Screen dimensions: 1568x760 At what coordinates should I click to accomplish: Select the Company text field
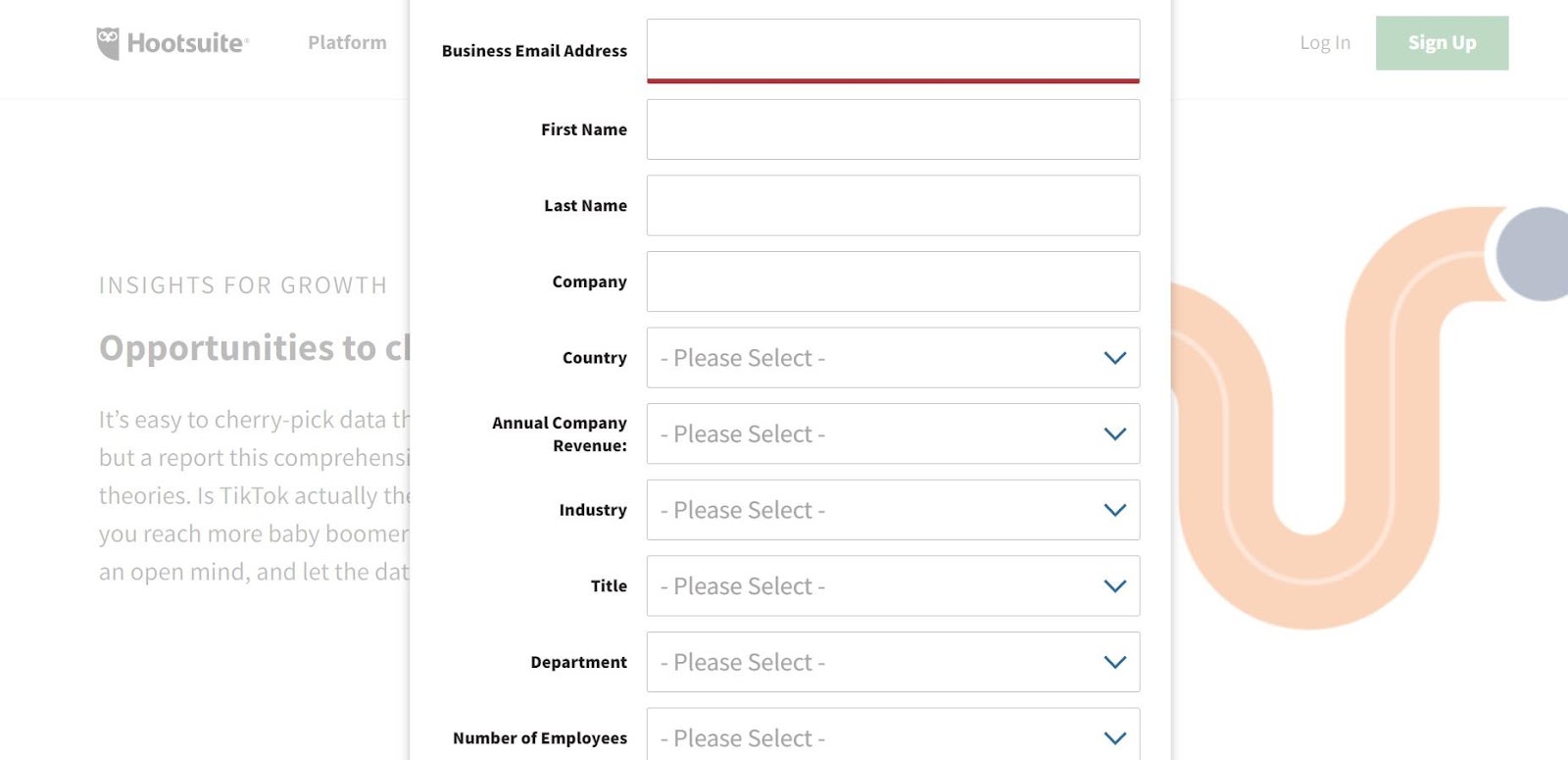click(893, 281)
